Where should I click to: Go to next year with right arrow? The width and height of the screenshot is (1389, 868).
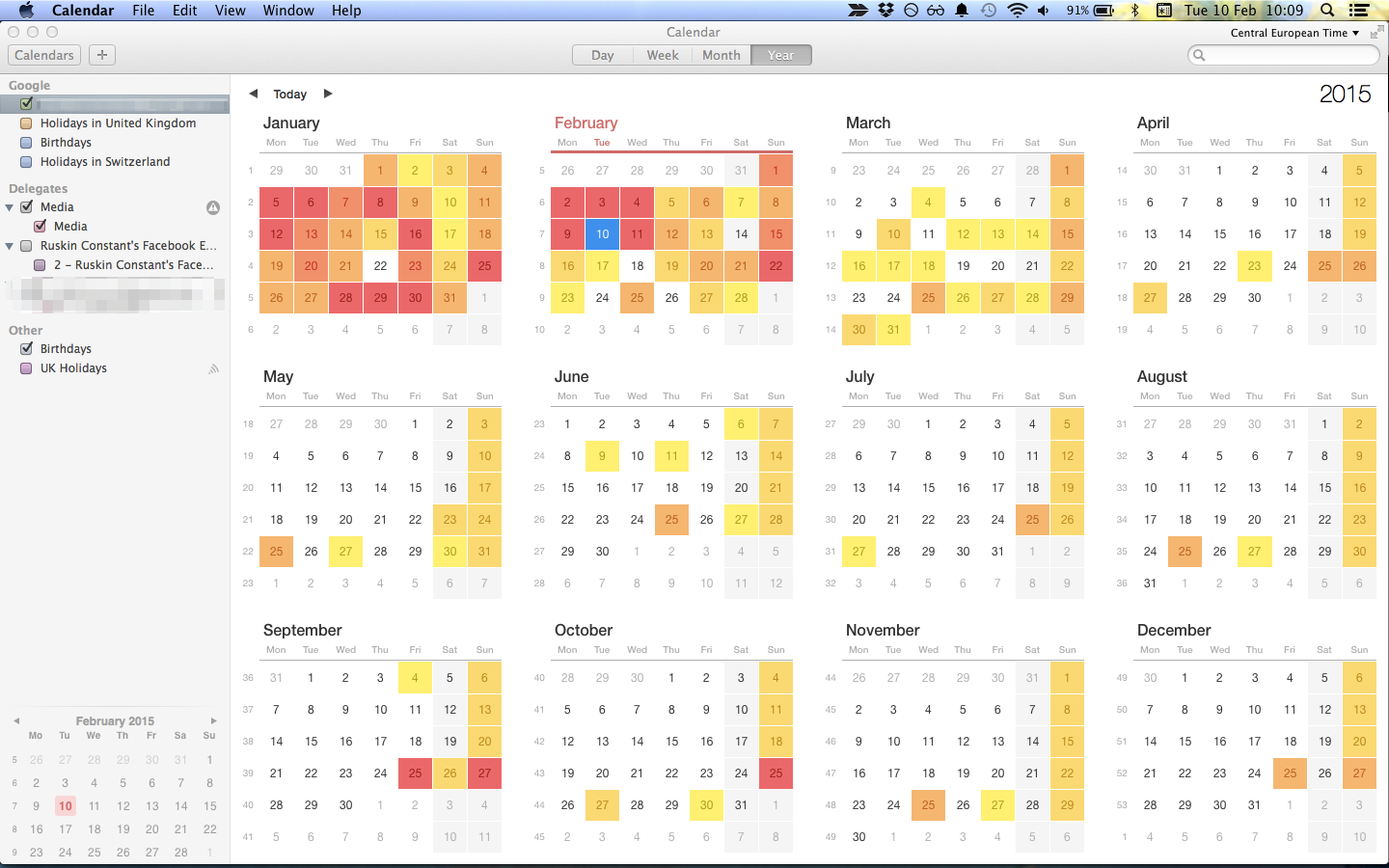[x=328, y=94]
